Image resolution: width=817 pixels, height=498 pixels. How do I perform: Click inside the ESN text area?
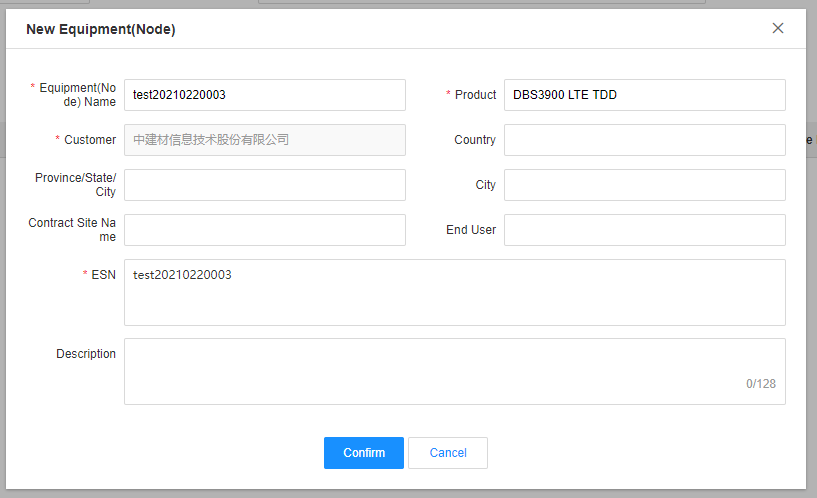[x=455, y=292]
